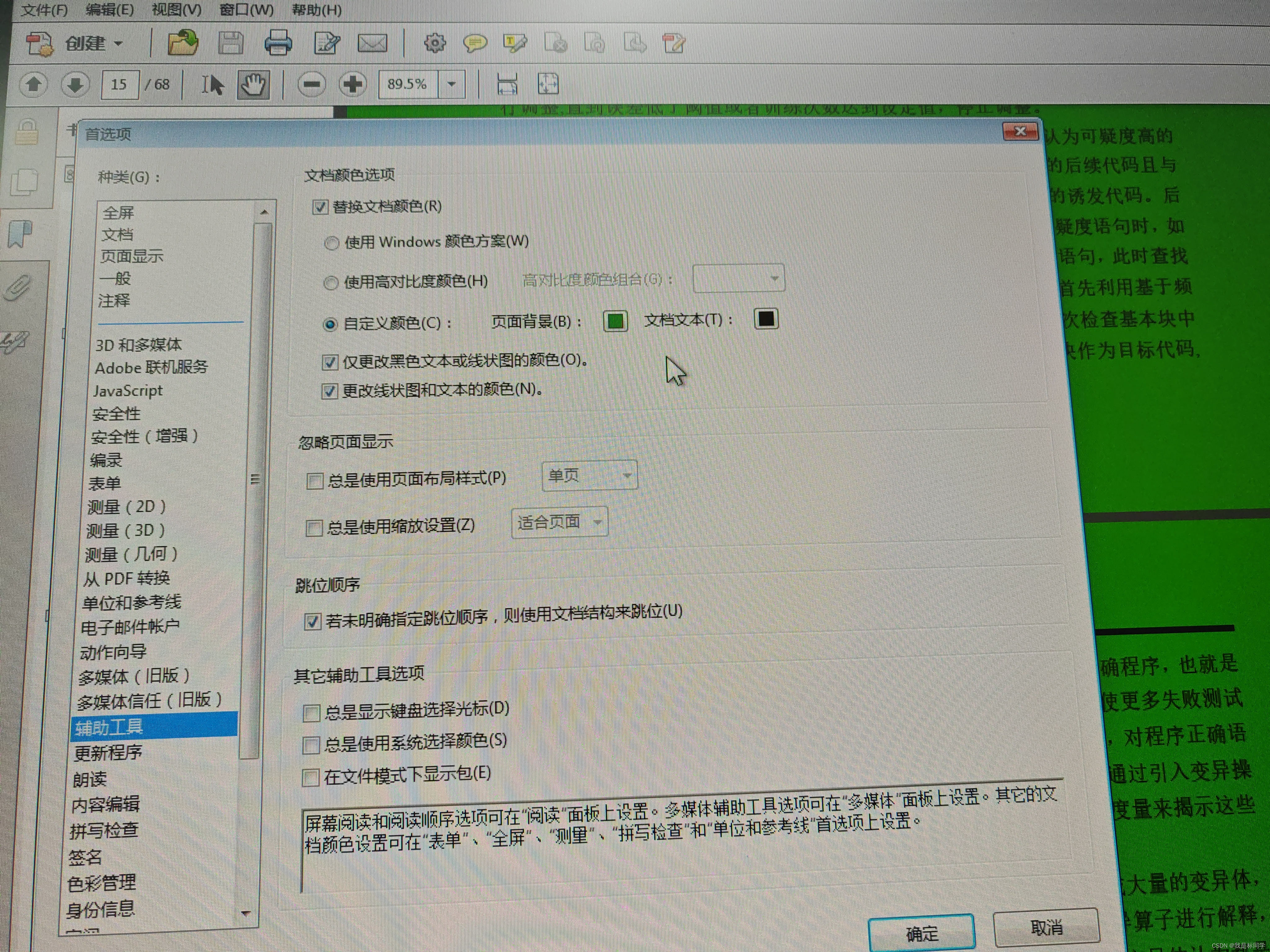Click the zoom out minus icon
1270x952 pixels.
click(x=311, y=85)
